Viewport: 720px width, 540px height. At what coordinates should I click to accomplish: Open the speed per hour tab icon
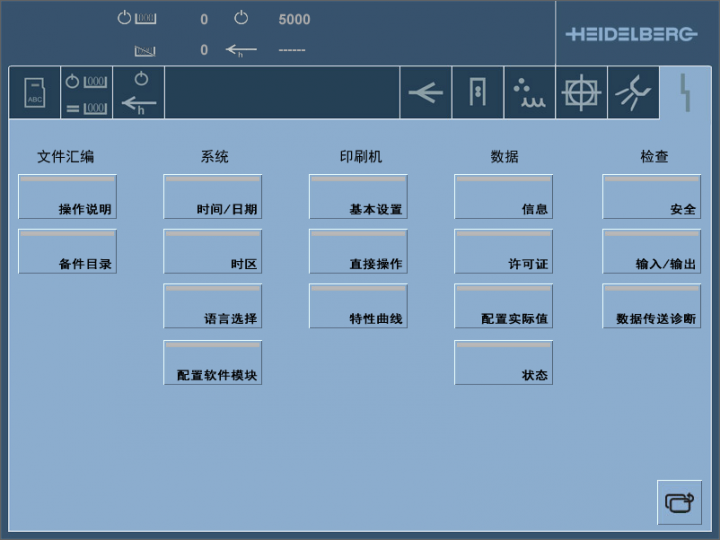point(139,92)
